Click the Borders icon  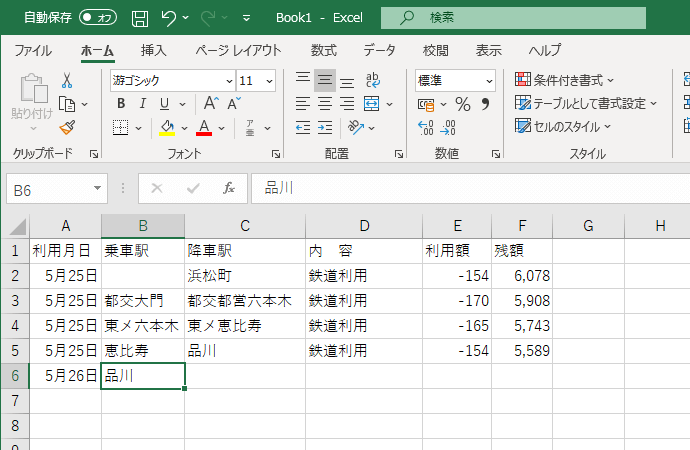(x=121, y=128)
